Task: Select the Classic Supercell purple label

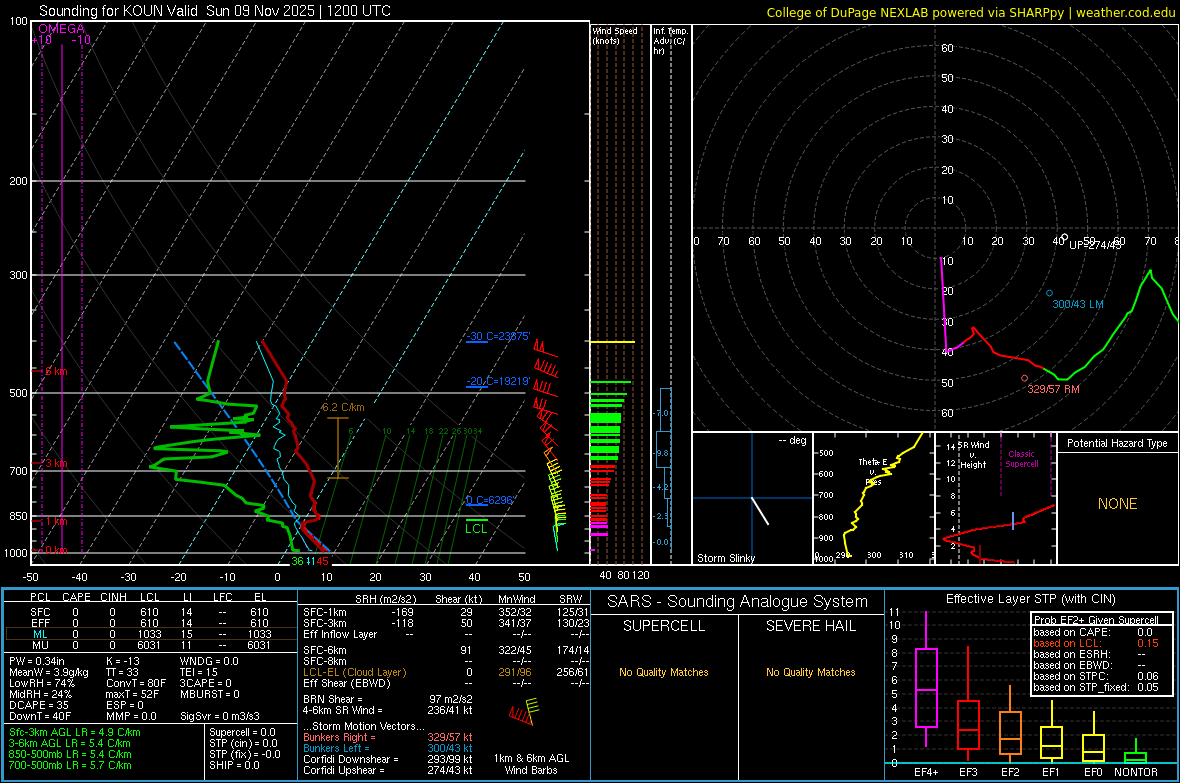Action: 1021,459
